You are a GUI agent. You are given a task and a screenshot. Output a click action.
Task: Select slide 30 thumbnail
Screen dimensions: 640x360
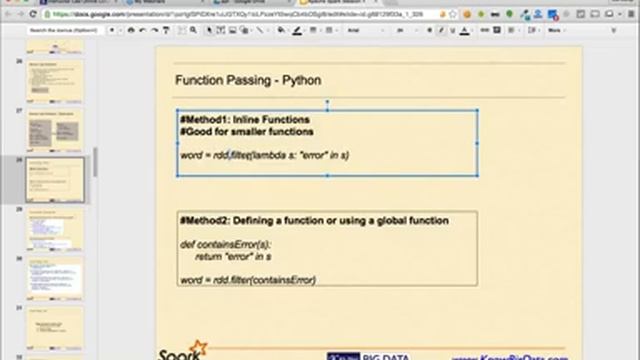click(x=55, y=278)
